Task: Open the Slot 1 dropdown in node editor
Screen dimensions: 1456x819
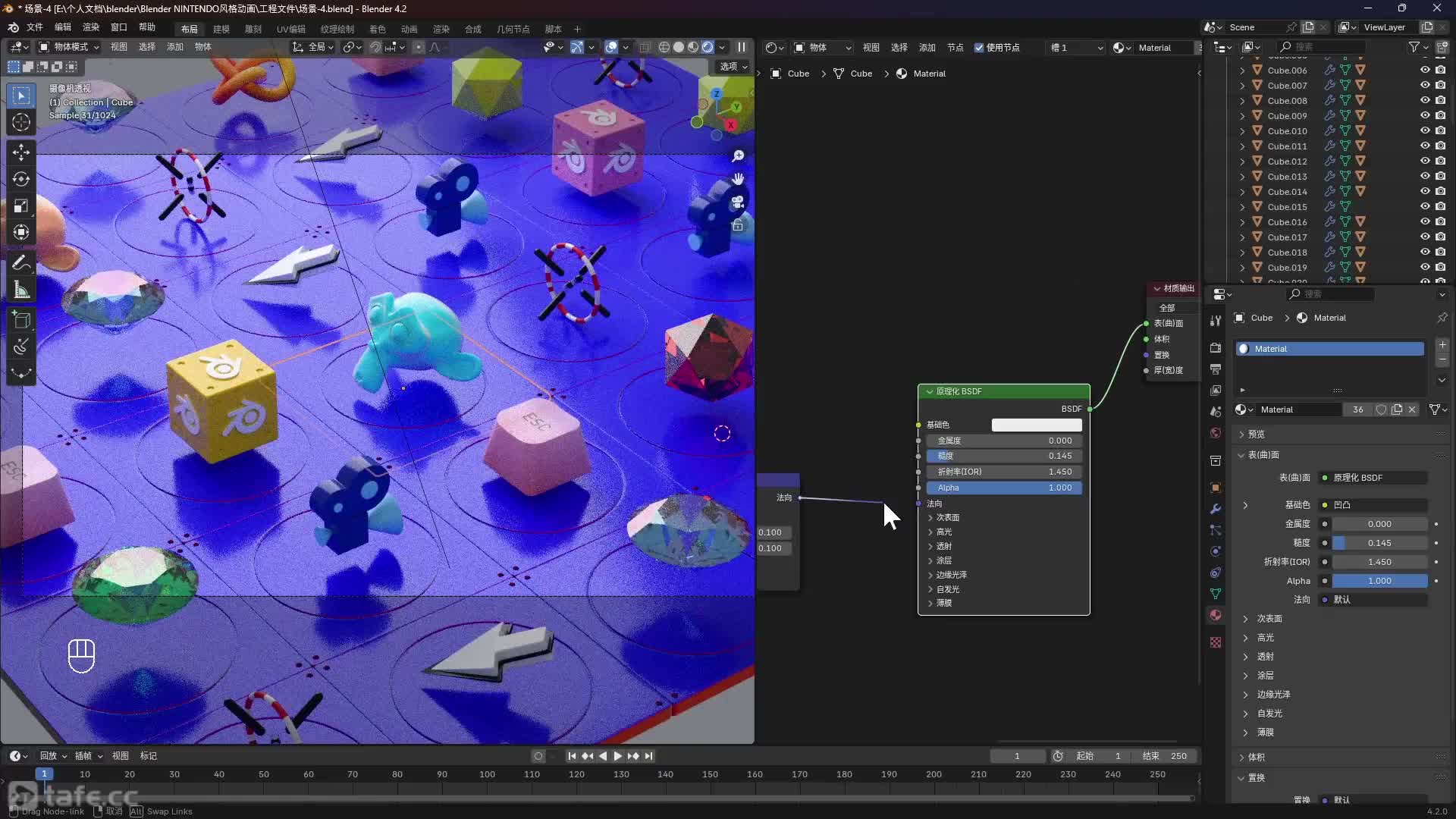Action: click(1075, 48)
